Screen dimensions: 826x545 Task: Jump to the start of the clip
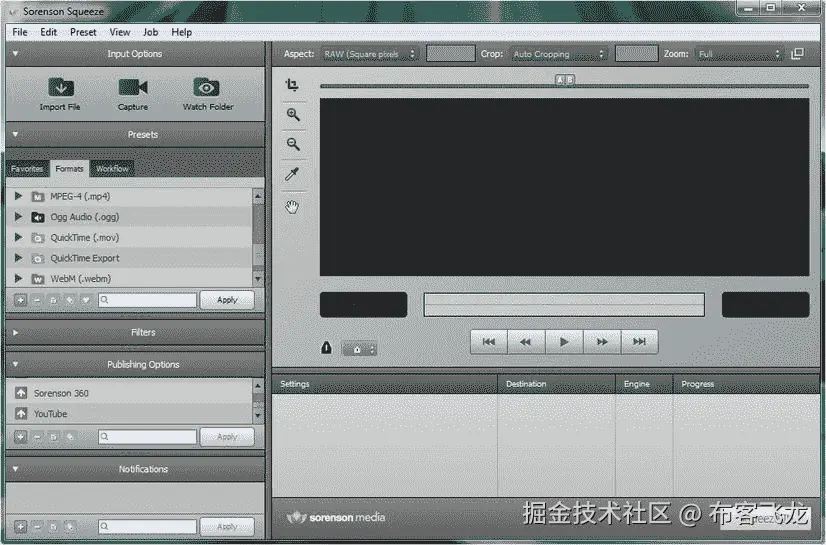click(x=489, y=342)
